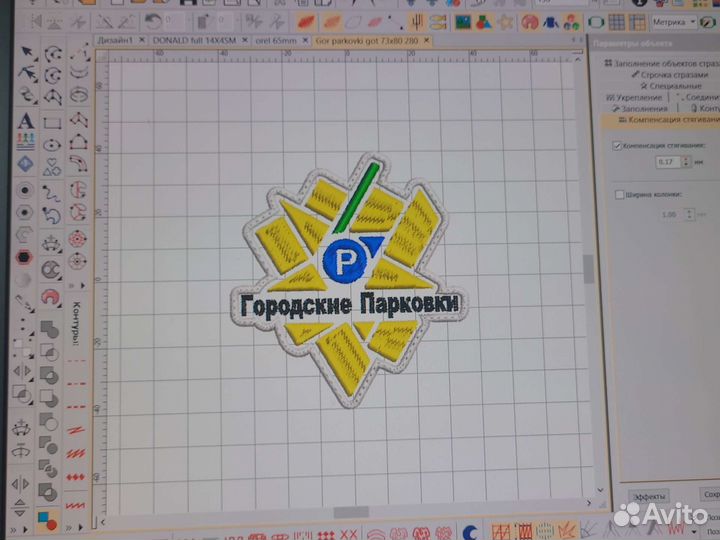Select the Rectangle digitizing tool
The width and height of the screenshot is (720, 540).
[52, 123]
